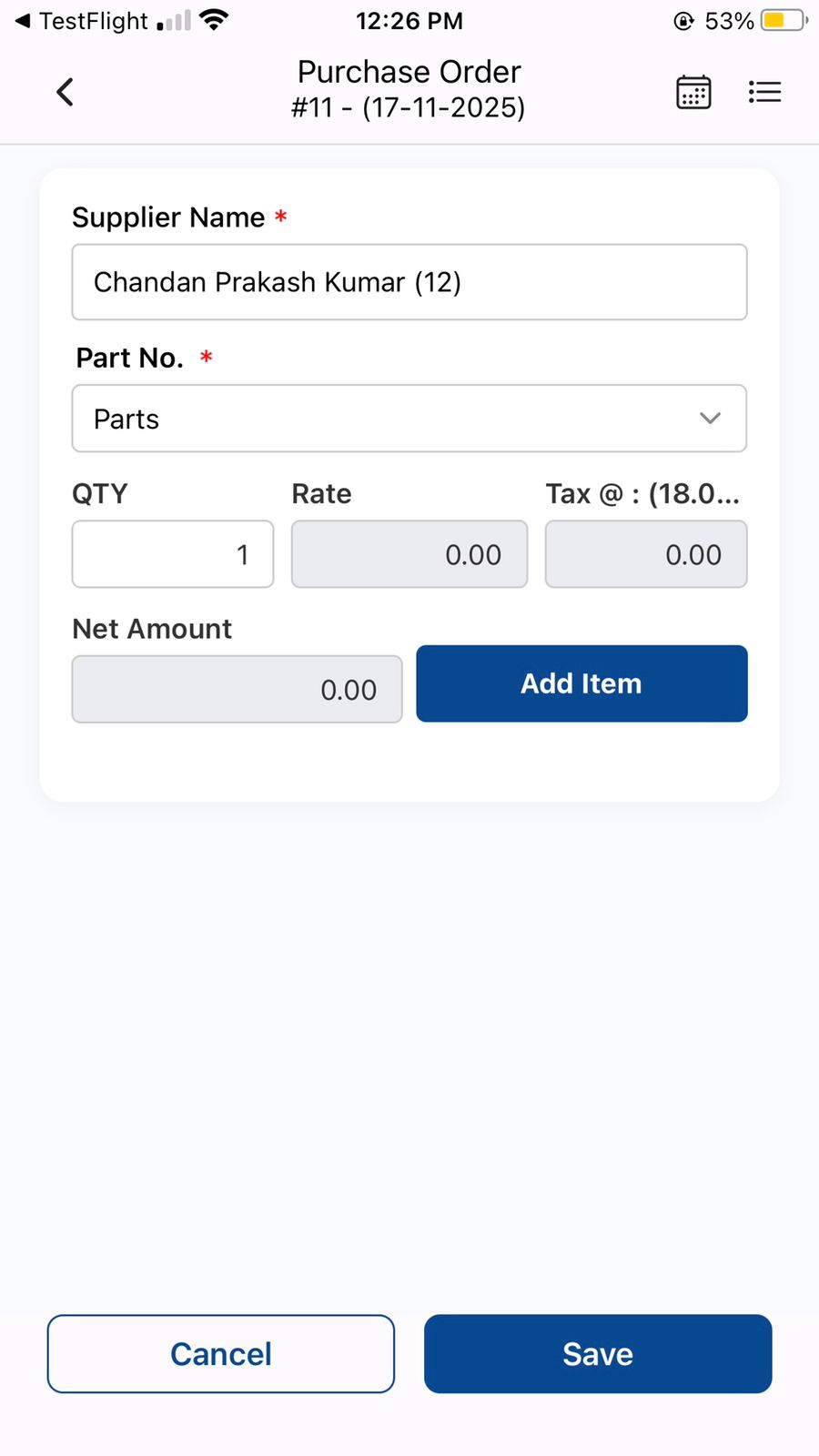819x1456 pixels.
Task: Tap the back arrow icon
Action: pyautogui.click(x=65, y=92)
